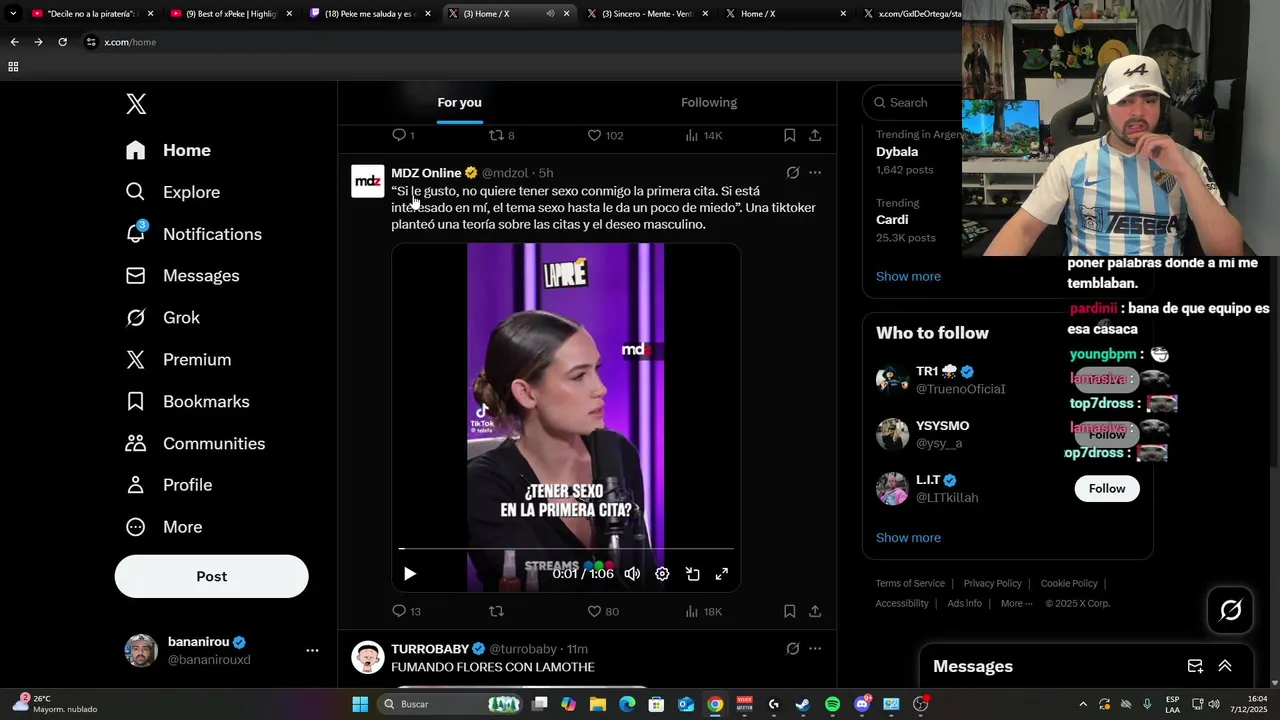Open TURROBABY profile avatar

coord(368,657)
